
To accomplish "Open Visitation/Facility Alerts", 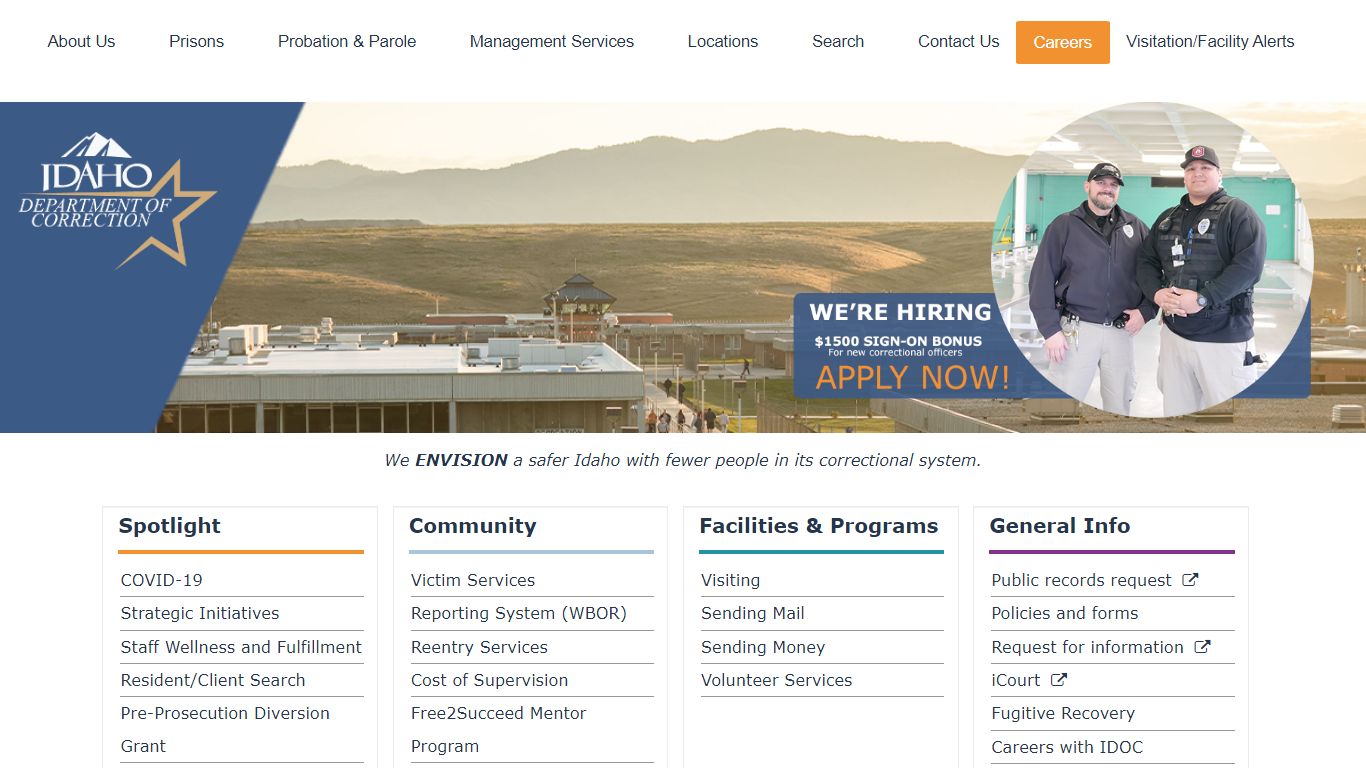I will pyautogui.click(x=1210, y=42).
